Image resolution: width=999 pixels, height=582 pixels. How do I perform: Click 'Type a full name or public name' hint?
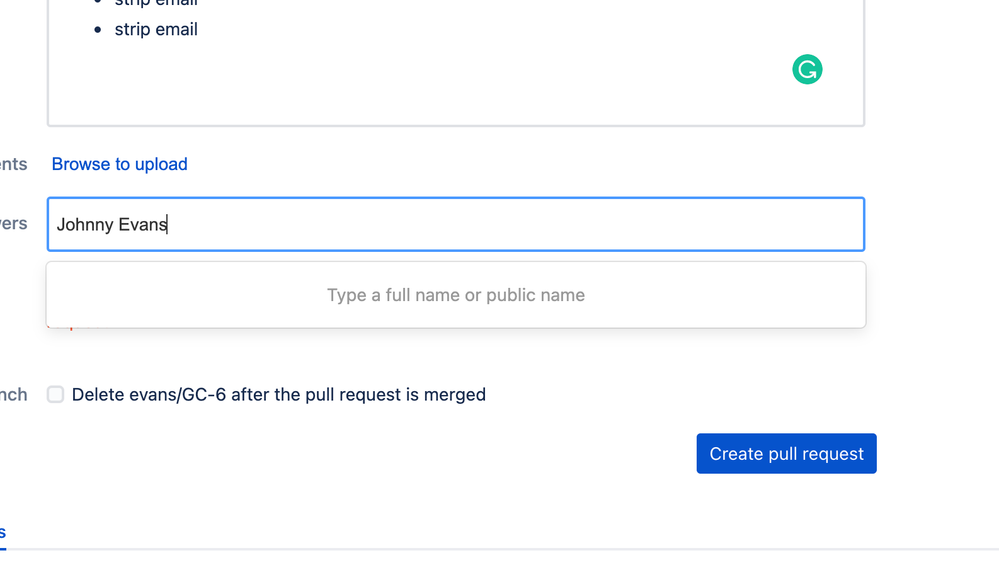[x=456, y=295]
